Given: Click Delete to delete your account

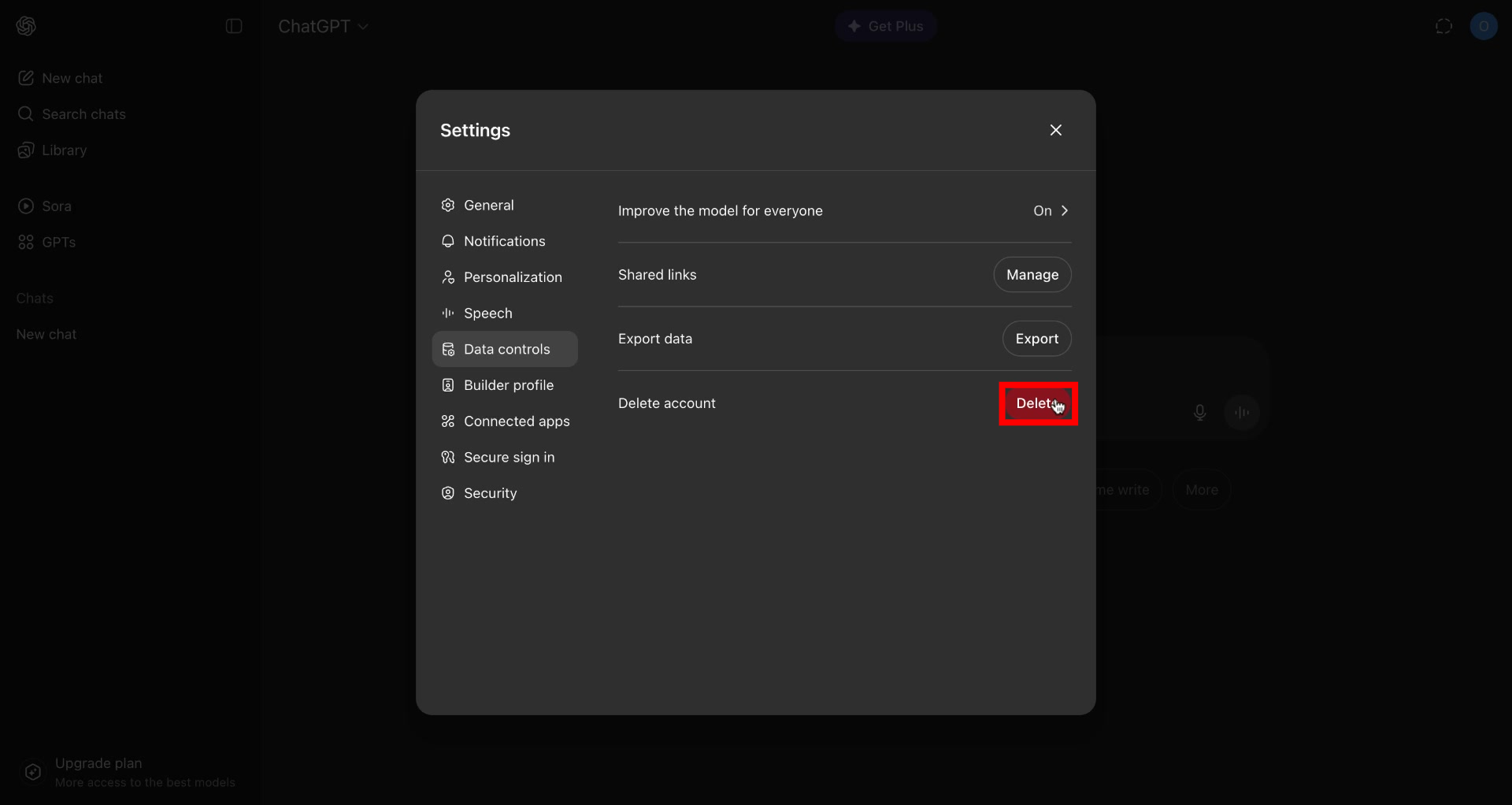Looking at the screenshot, I should [1038, 403].
